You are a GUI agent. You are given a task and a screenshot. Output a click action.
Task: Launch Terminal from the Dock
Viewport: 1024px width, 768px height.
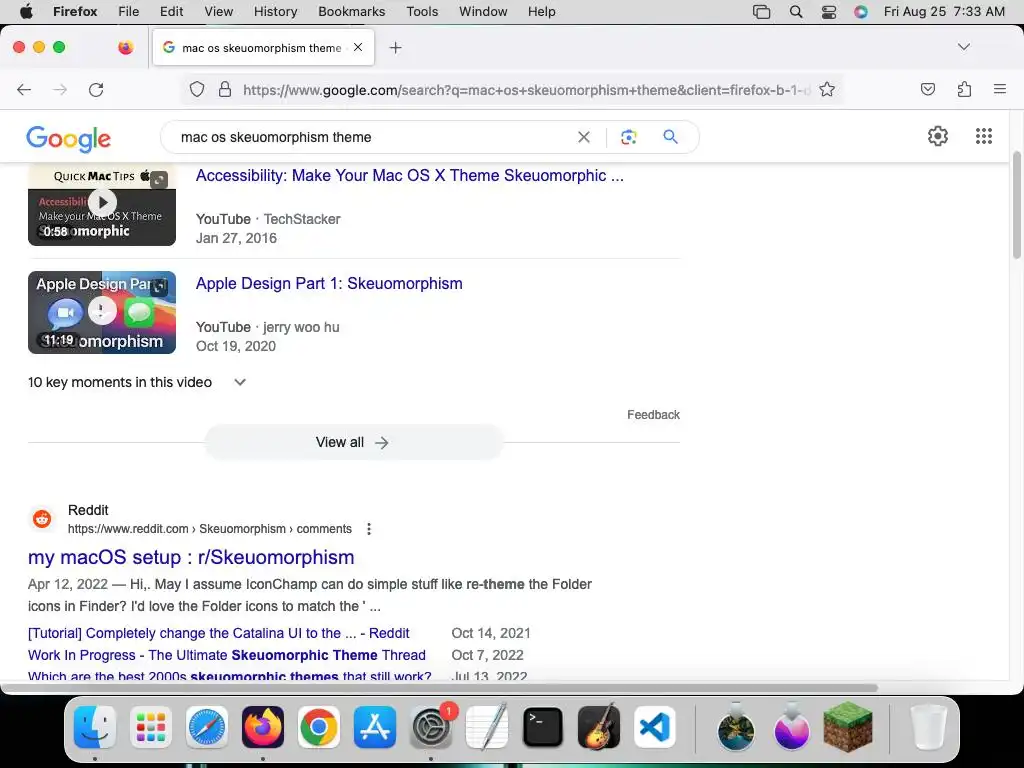[x=543, y=727]
